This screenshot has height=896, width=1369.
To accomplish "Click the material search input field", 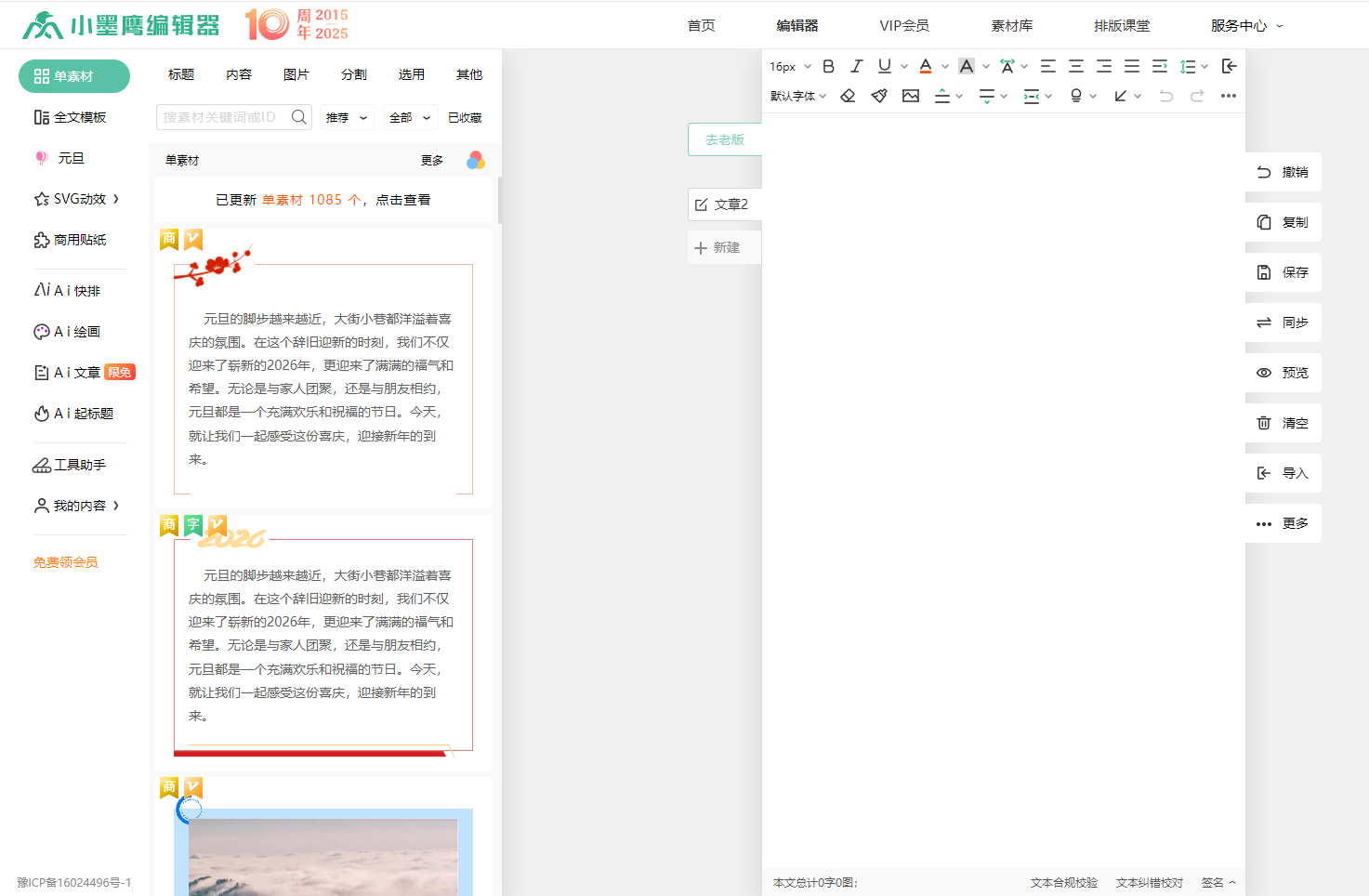I will coord(221,117).
